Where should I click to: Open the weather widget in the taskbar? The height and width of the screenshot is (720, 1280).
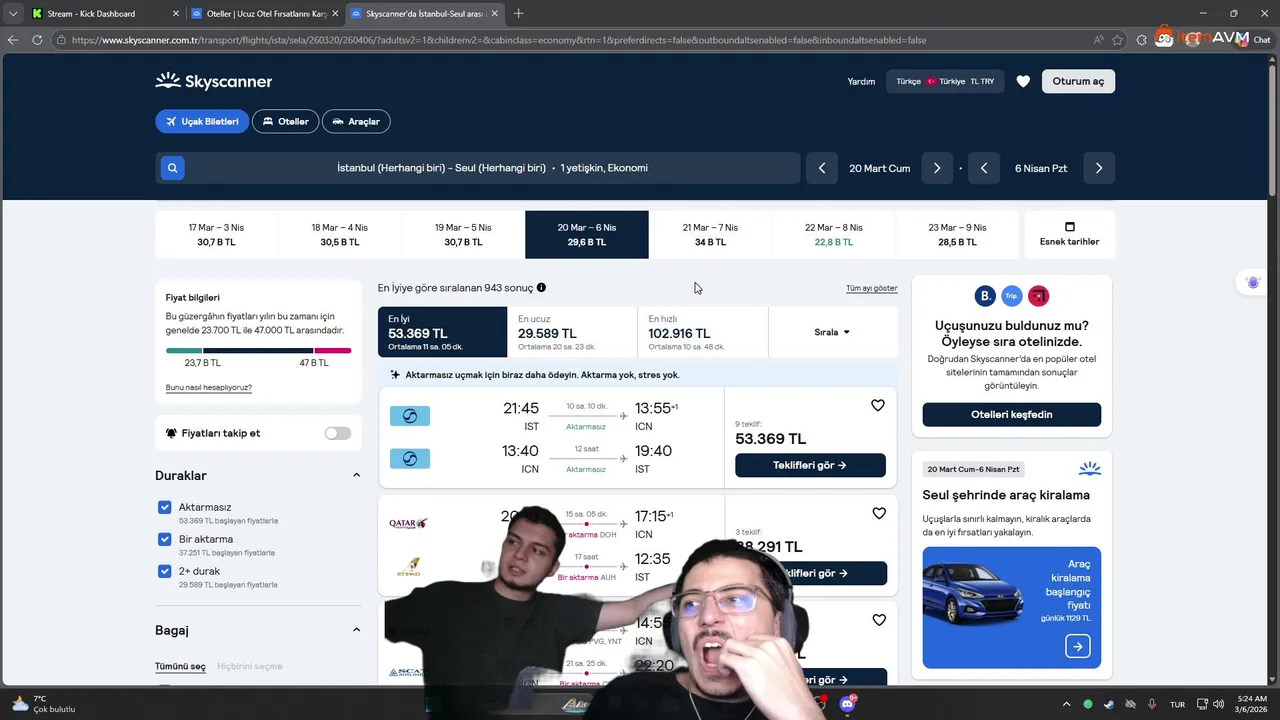pyautogui.click(x=43, y=703)
